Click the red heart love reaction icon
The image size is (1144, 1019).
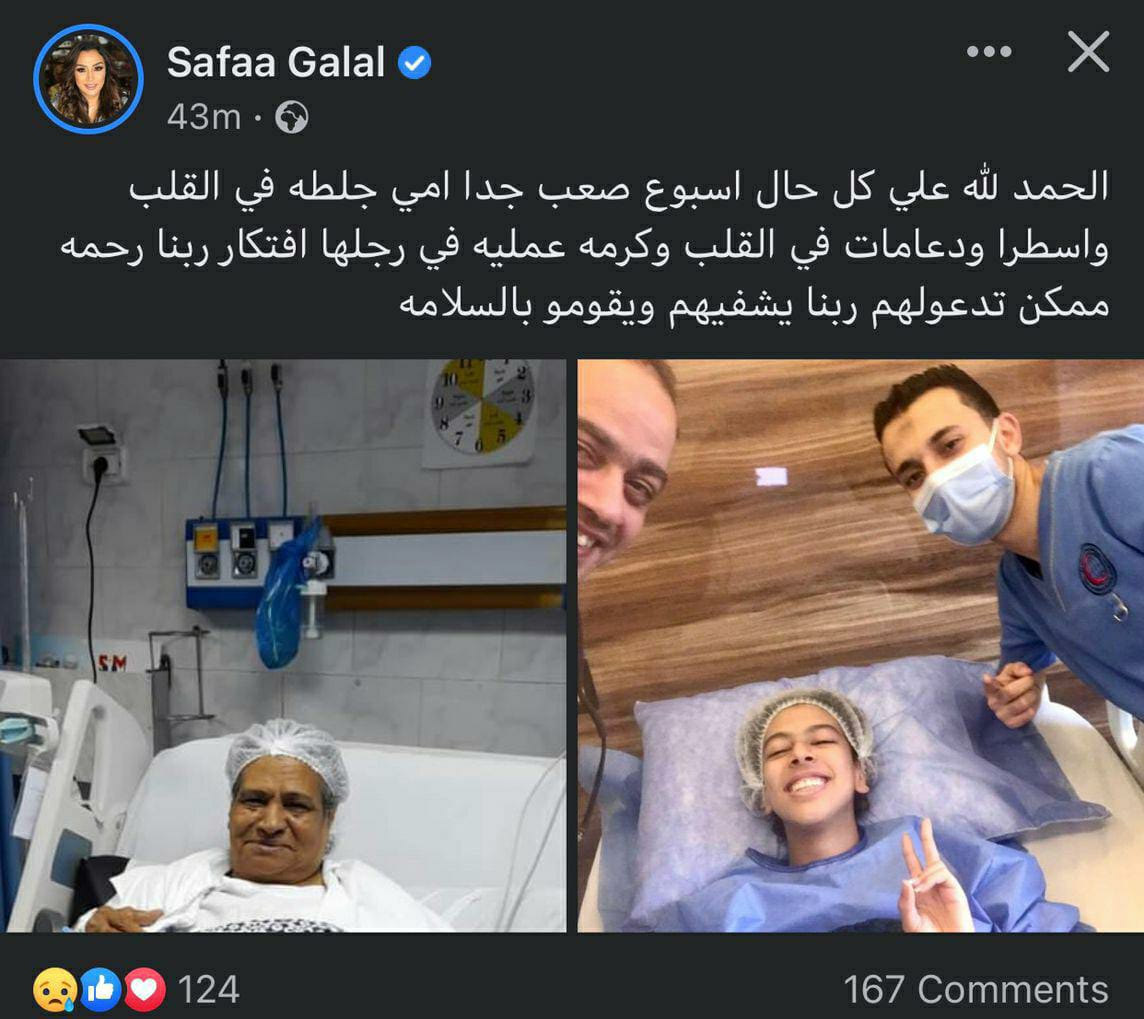coord(144,989)
